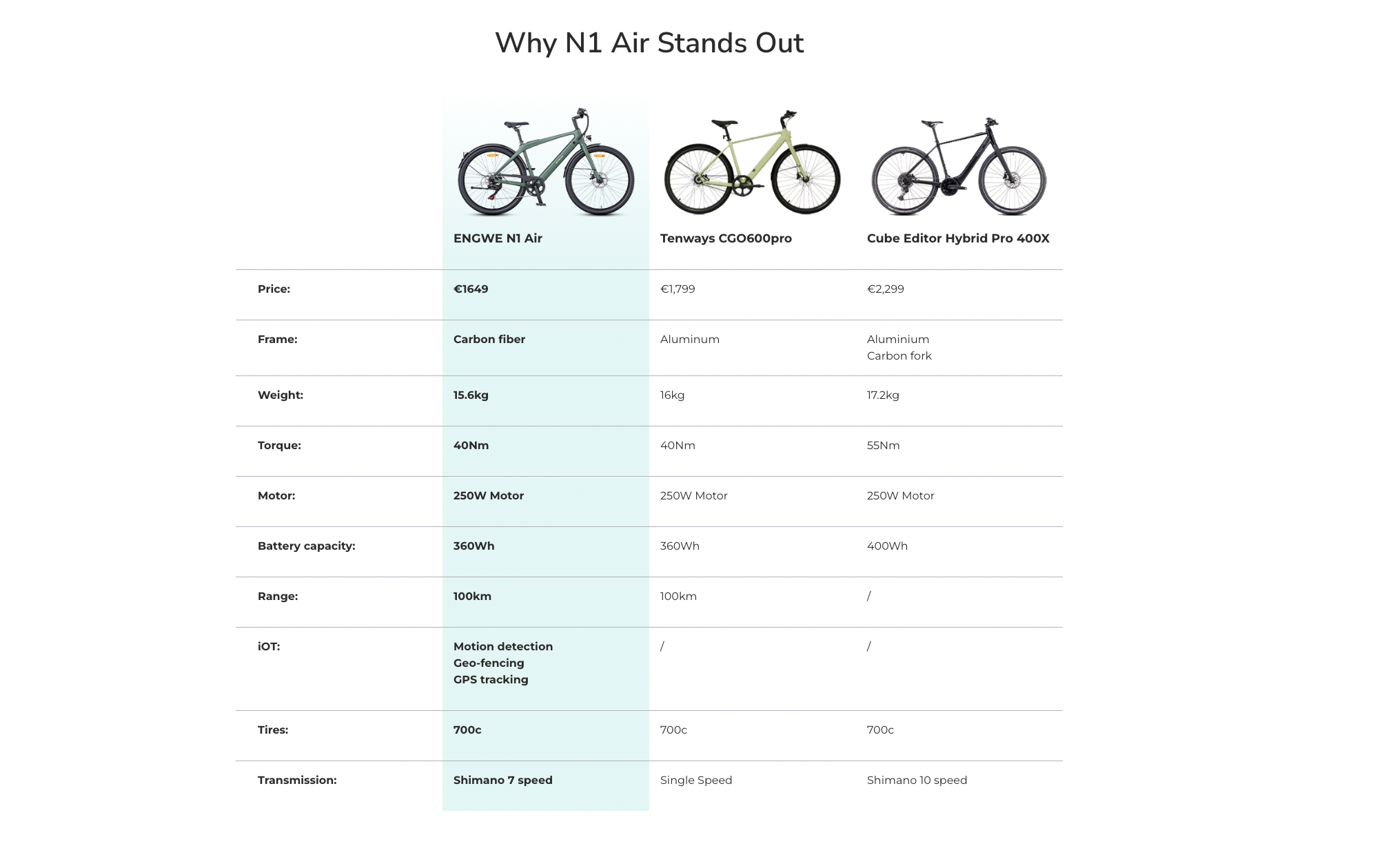Click the Tenways CGO600pro bike image

point(752,163)
